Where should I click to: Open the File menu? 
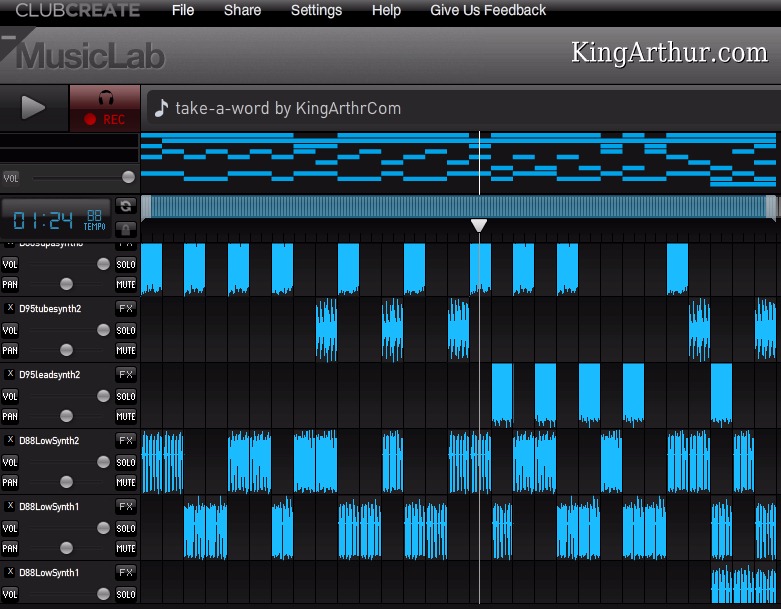pos(183,10)
